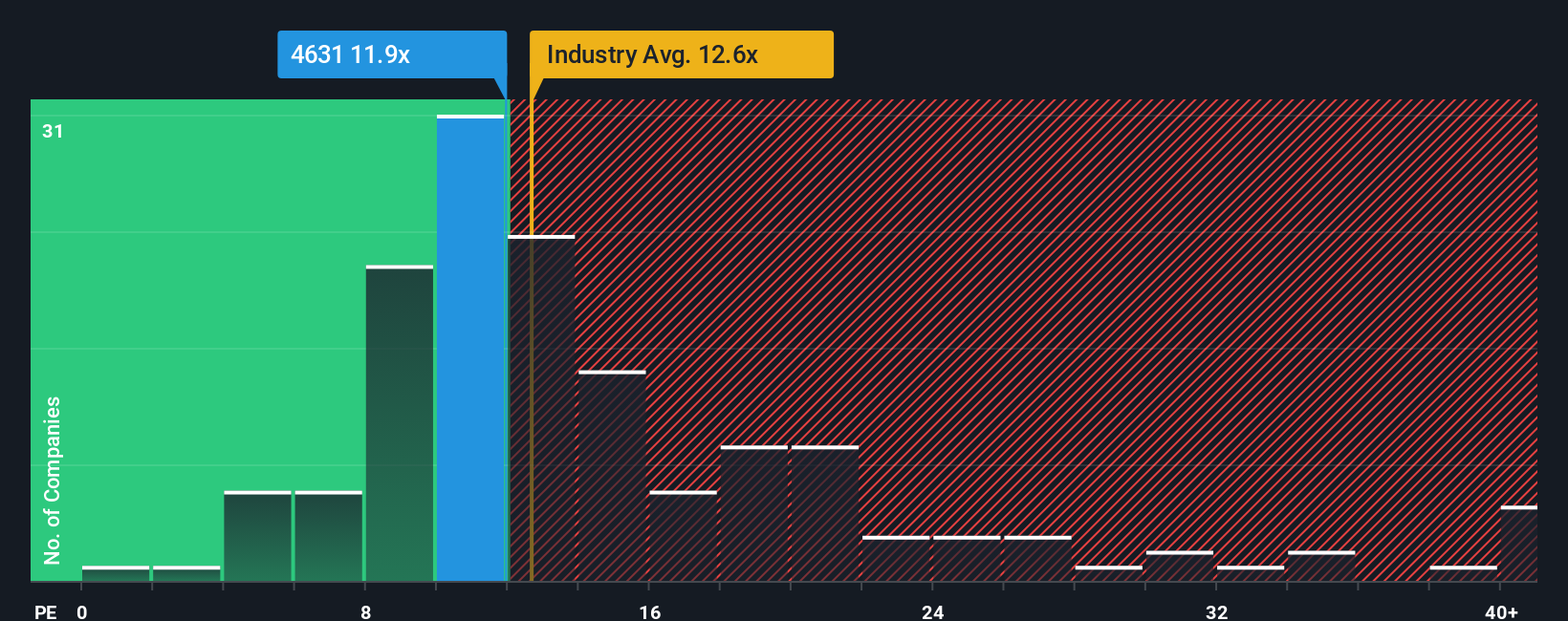
Task: Click the 'No. of Companies' axis label
Action: 53,480
